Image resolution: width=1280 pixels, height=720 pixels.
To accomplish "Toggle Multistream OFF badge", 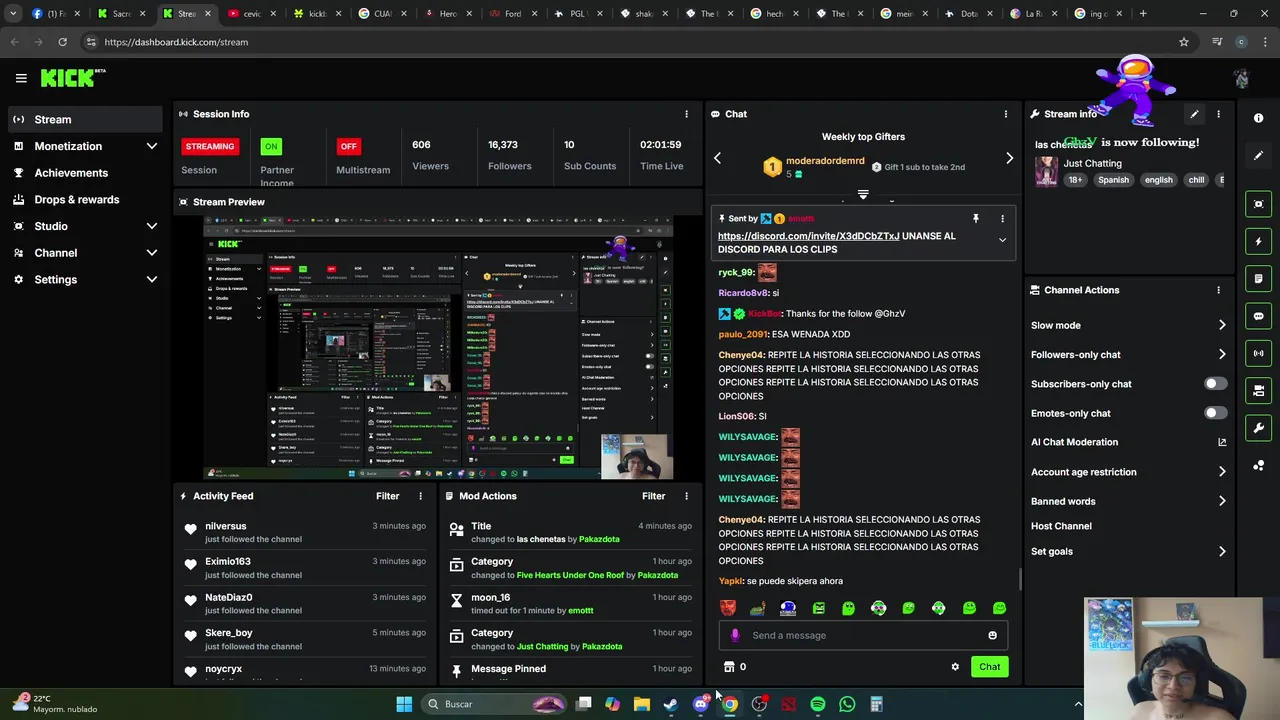I will tap(348, 146).
